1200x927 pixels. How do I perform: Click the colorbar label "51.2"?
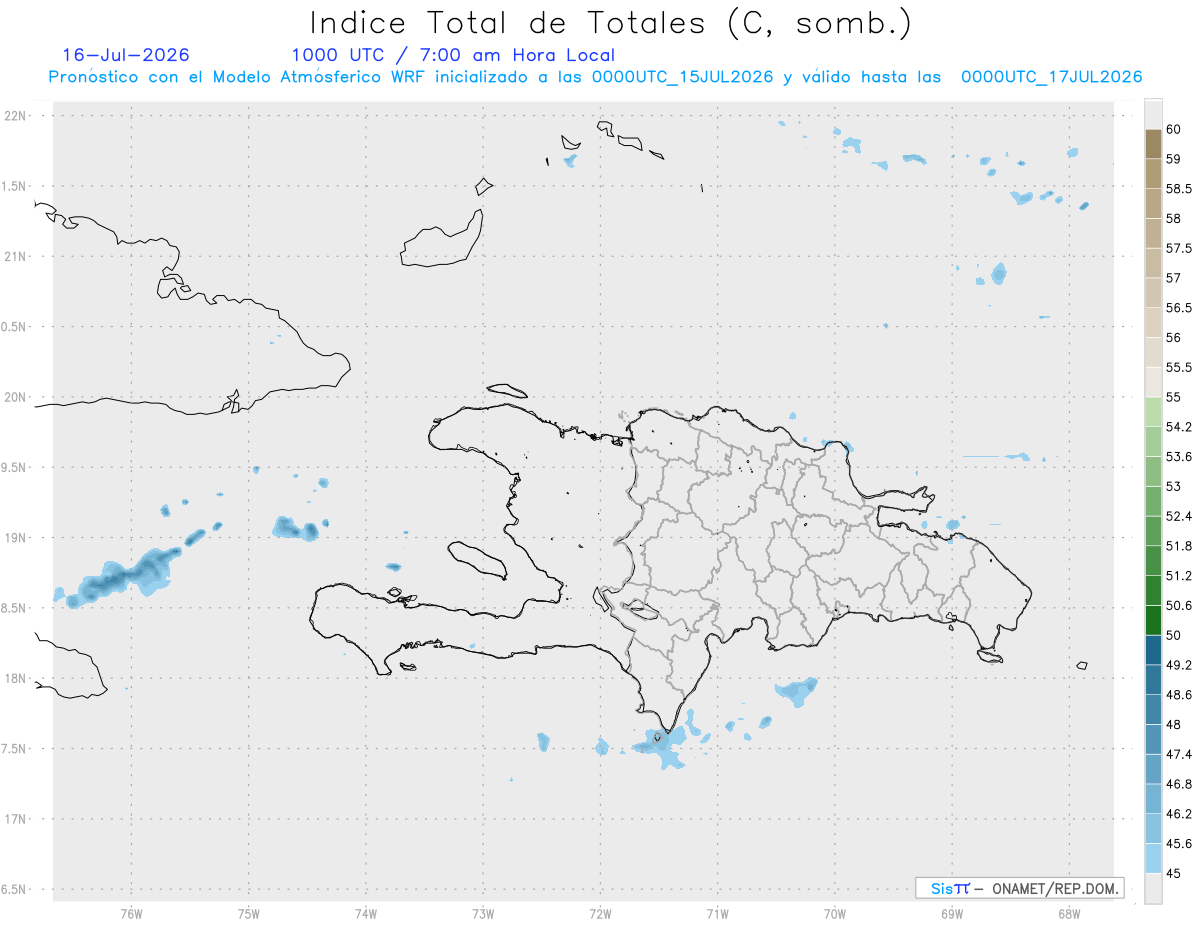pyautogui.click(x=1178, y=576)
